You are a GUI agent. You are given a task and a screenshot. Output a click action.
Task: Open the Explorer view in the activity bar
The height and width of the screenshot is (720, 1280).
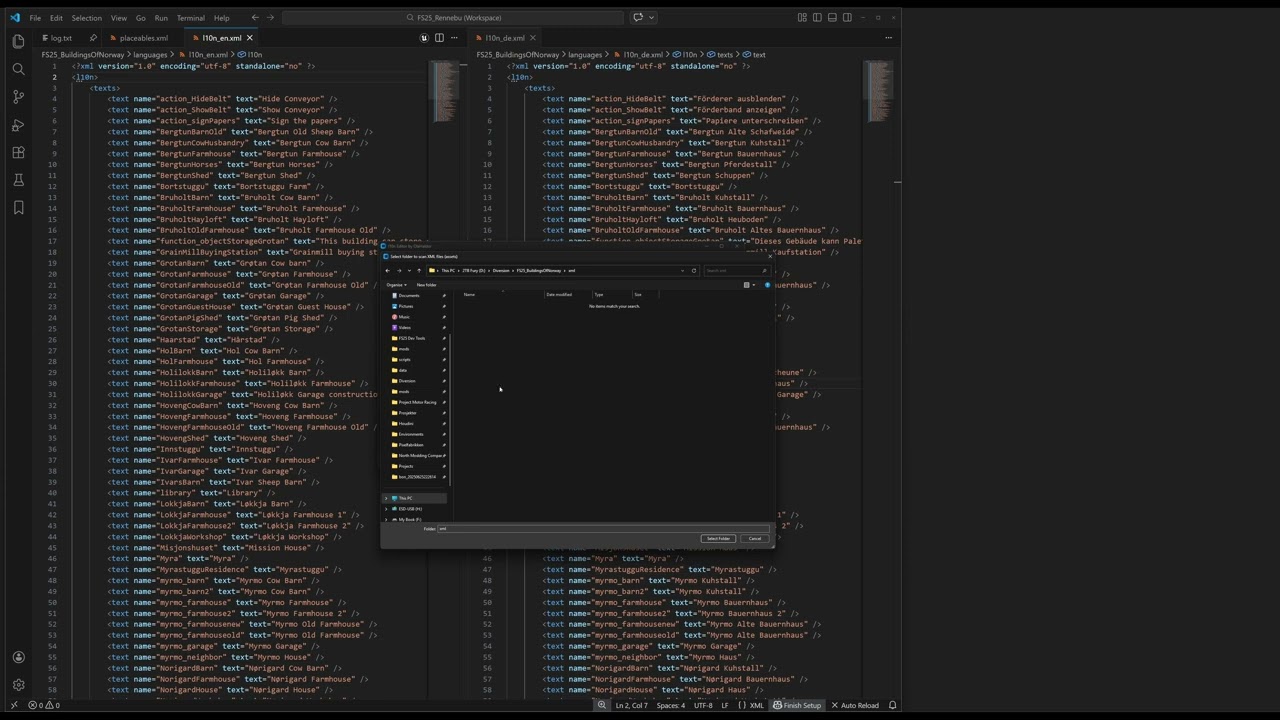click(x=18, y=41)
